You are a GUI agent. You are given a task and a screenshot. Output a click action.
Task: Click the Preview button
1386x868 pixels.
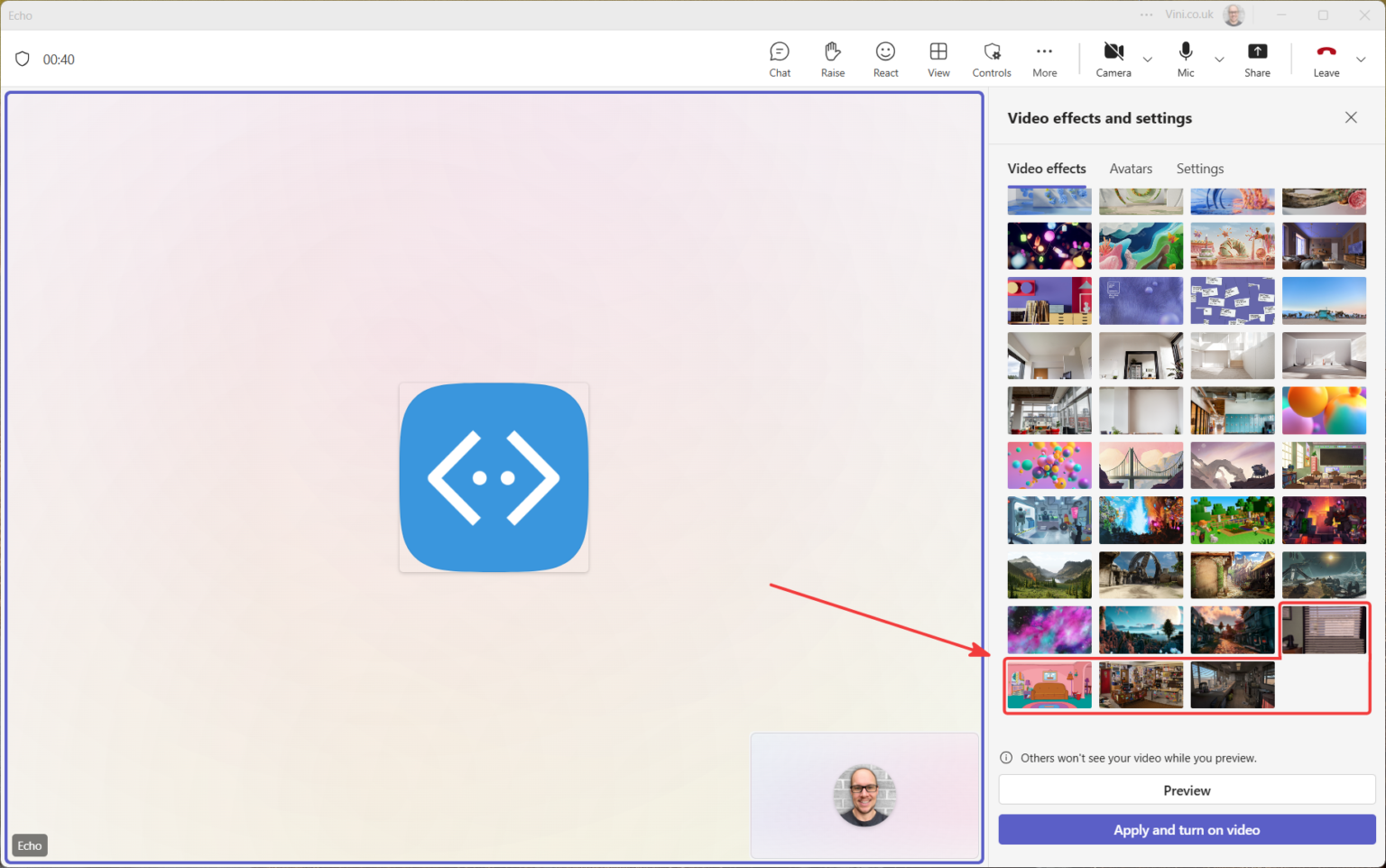tap(1187, 790)
